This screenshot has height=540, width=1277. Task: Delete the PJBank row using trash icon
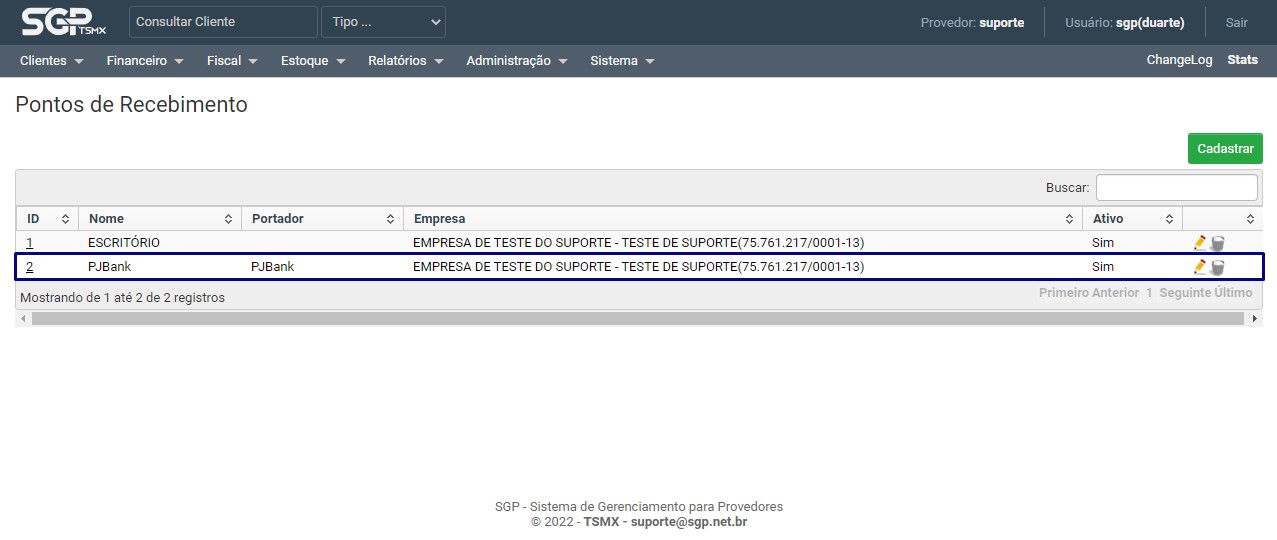point(1217,267)
